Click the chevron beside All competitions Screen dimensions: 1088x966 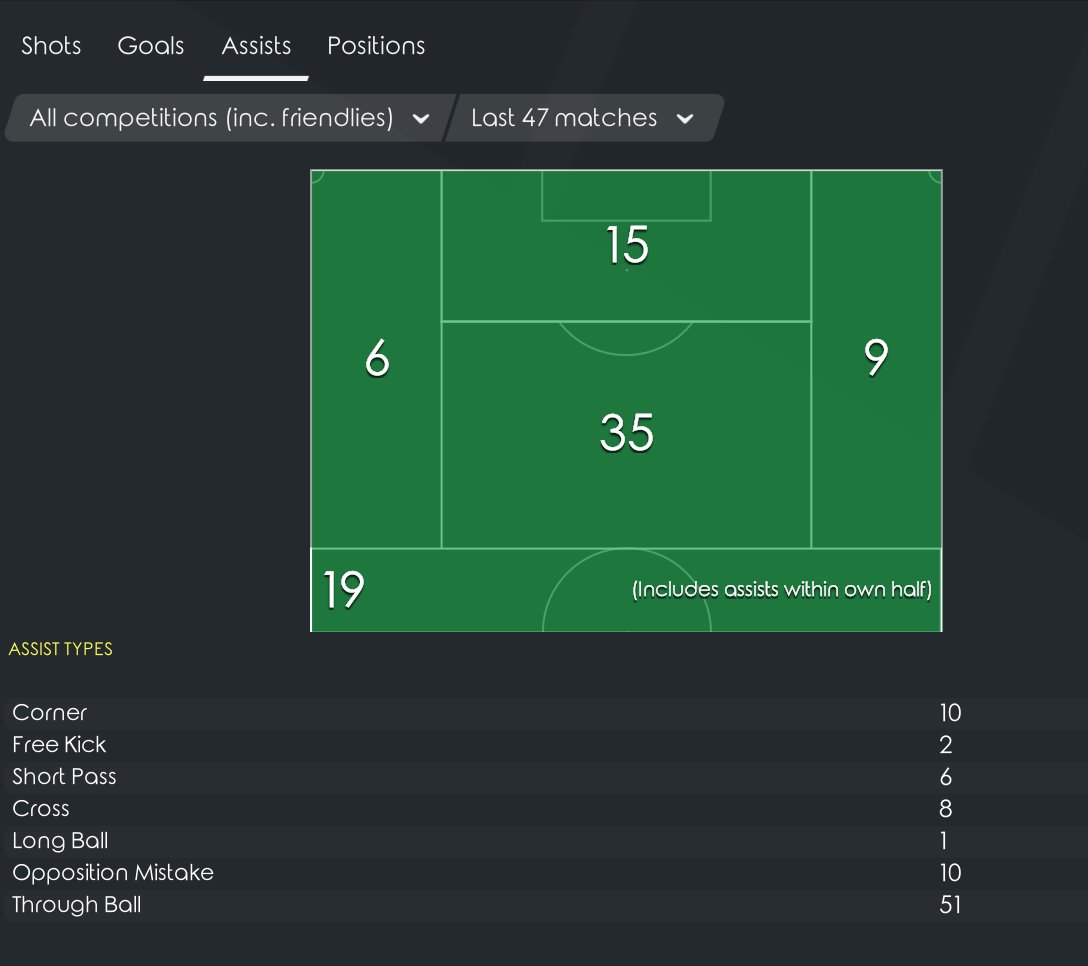point(421,119)
